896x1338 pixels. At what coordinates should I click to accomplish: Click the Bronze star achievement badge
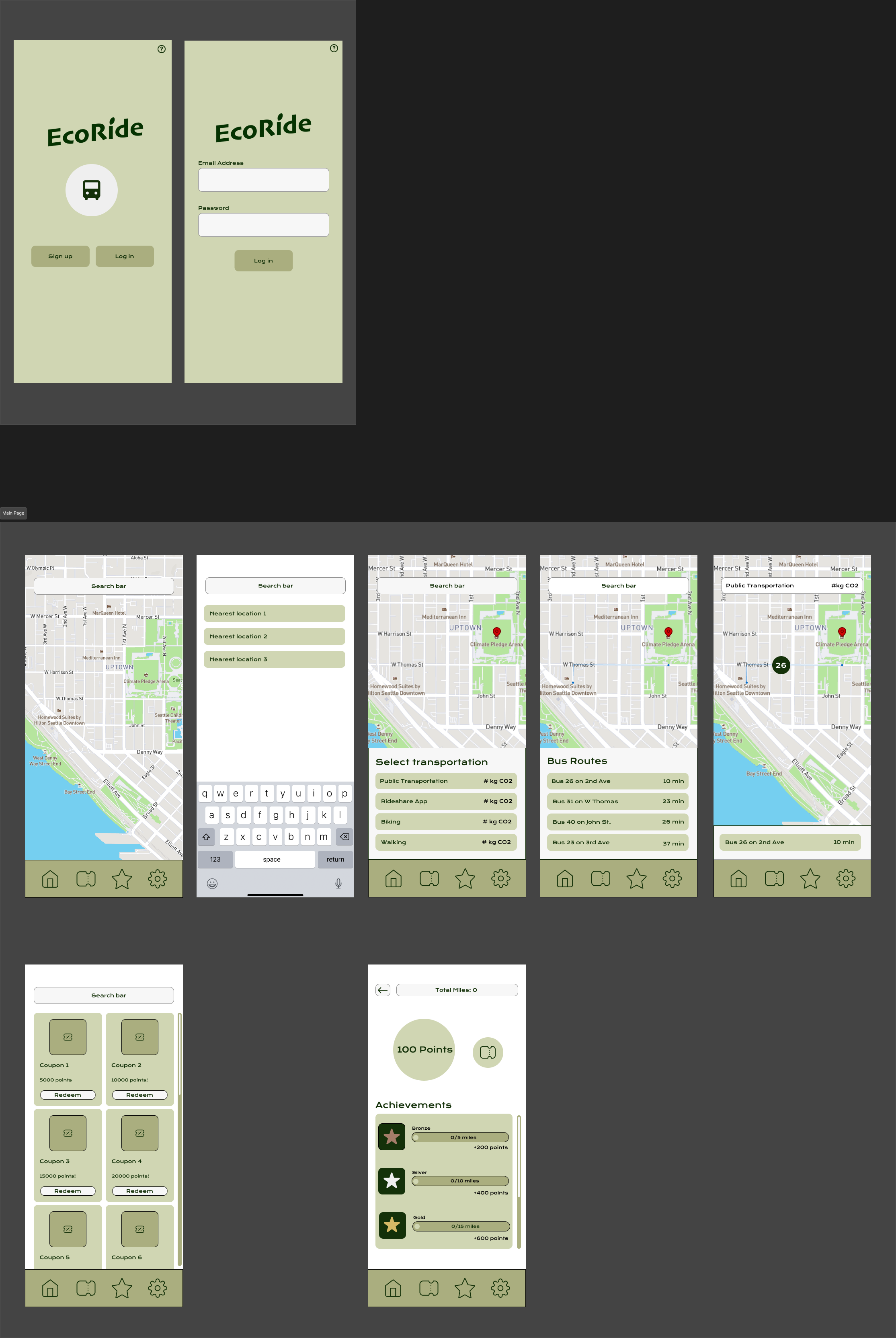[392, 1137]
